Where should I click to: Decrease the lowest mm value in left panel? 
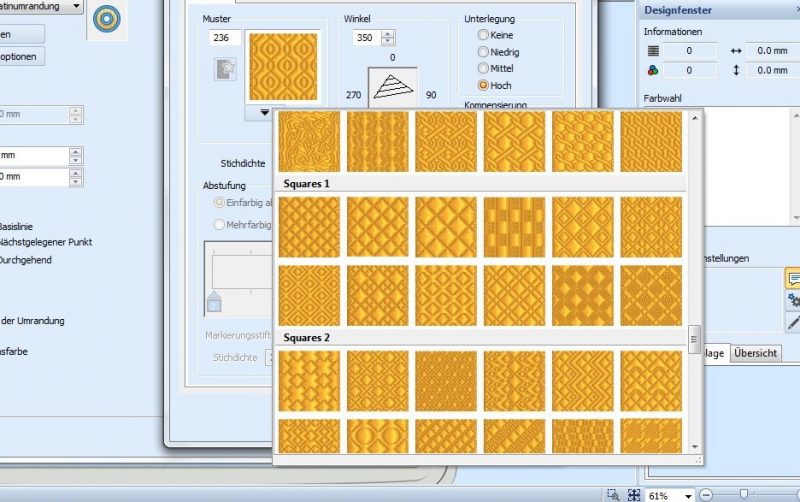[76, 182]
